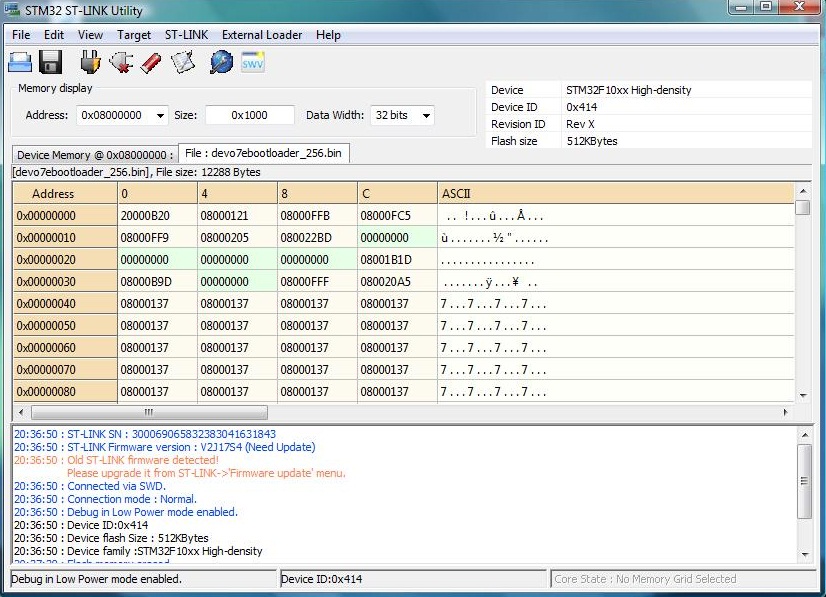Click the memory grid scrollbar down arrow
The width and height of the screenshot is (826, 597).
click(x=803, y=396)
